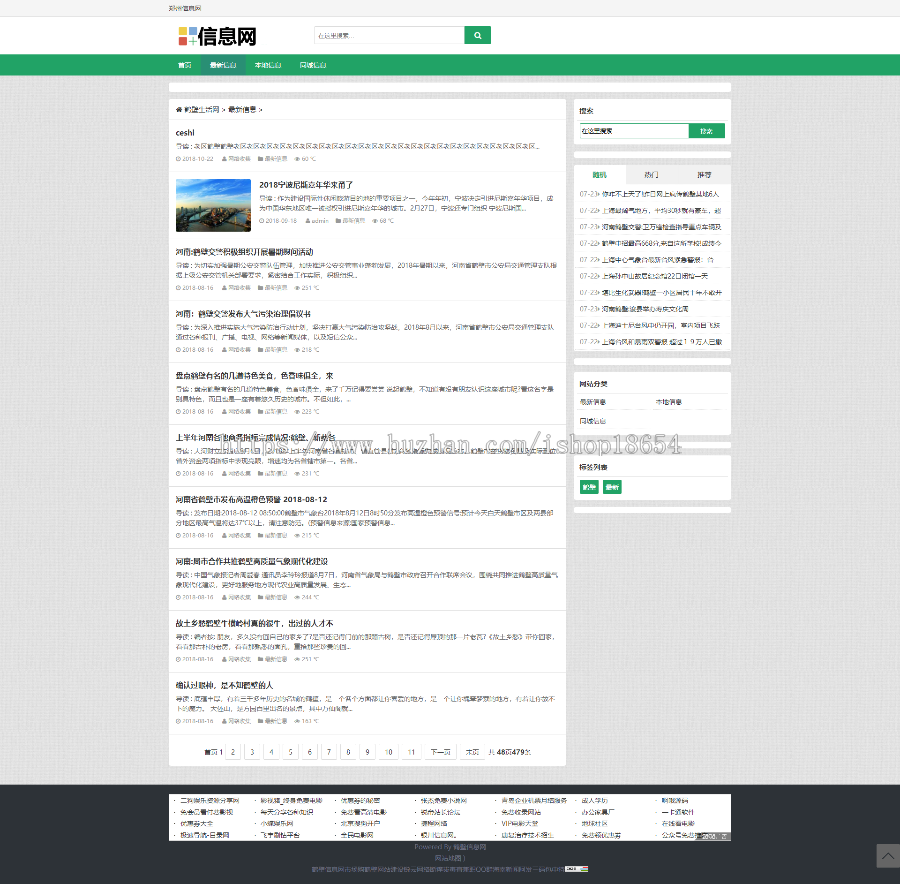Click the back-to-top arrow button
The height and width of the screenshot is (884, 900).
coord(887,855)
